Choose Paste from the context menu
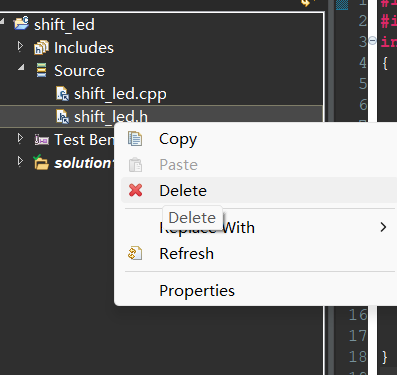The image size is (397, 375). (x=260, y=165)
